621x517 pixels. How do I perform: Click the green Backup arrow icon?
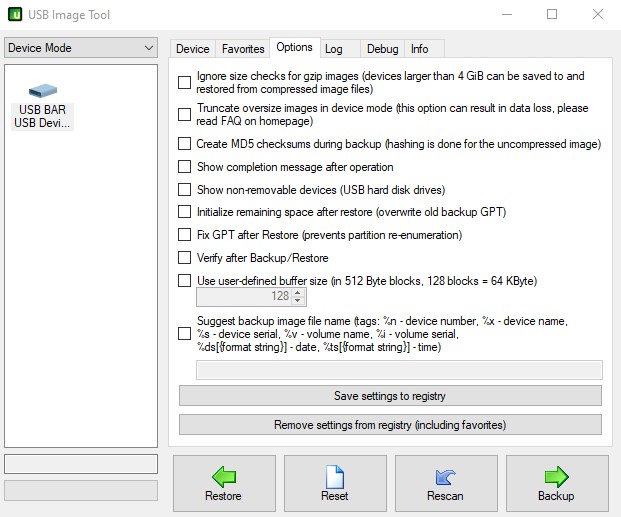tap(556, 476)
